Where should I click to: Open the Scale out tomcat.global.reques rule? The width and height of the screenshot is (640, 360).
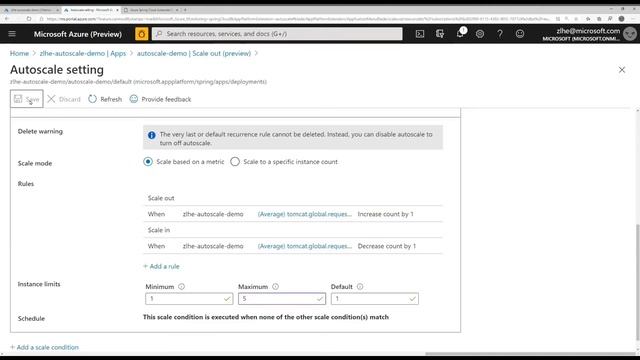304,214
